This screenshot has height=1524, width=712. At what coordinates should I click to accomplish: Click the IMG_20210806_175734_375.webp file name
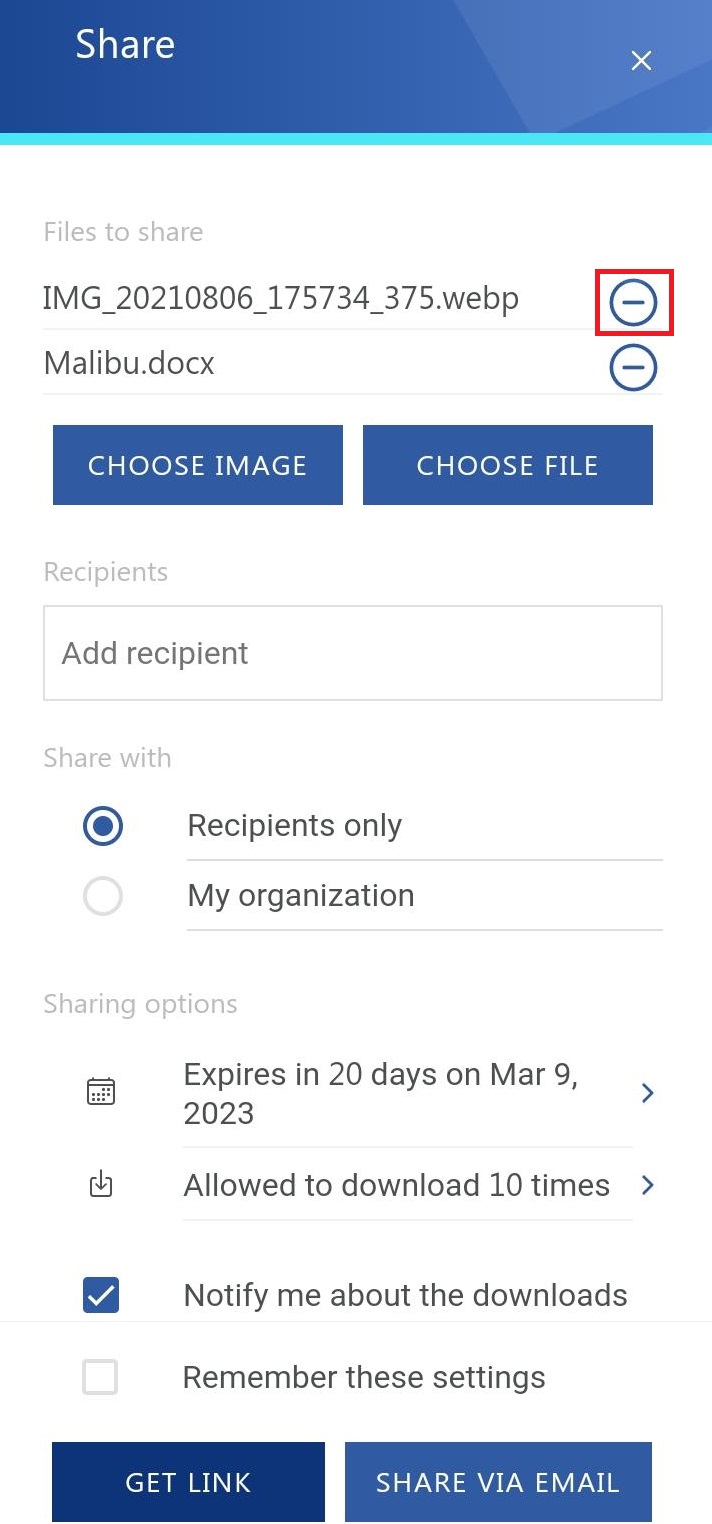(281, 298)
